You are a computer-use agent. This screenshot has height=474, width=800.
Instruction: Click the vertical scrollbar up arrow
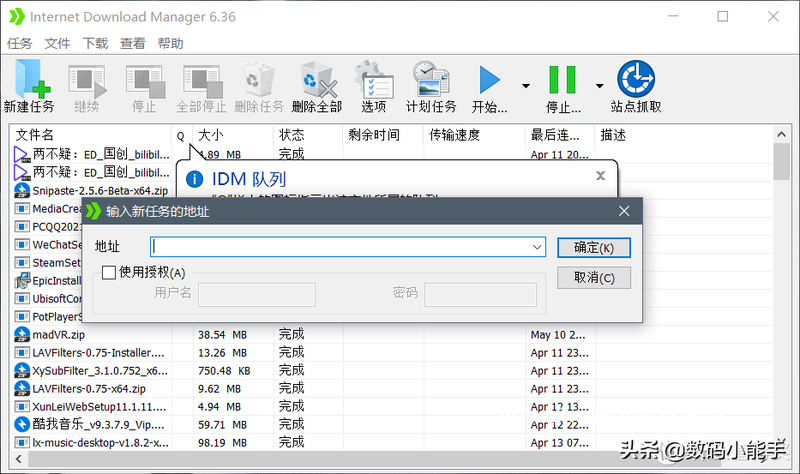pyautogui.click(x=781, y=135)
